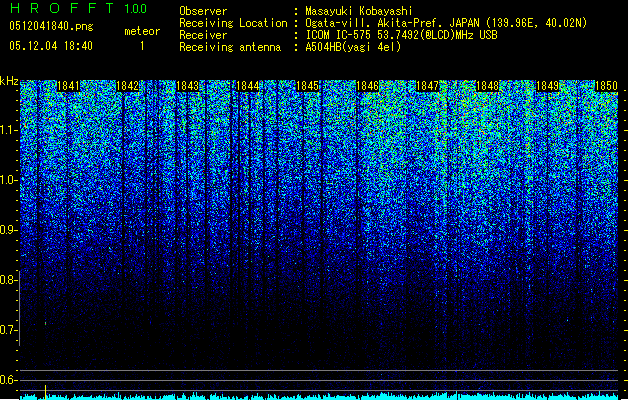
Task: Click the 1849 time marker
Action: point(548,86)
